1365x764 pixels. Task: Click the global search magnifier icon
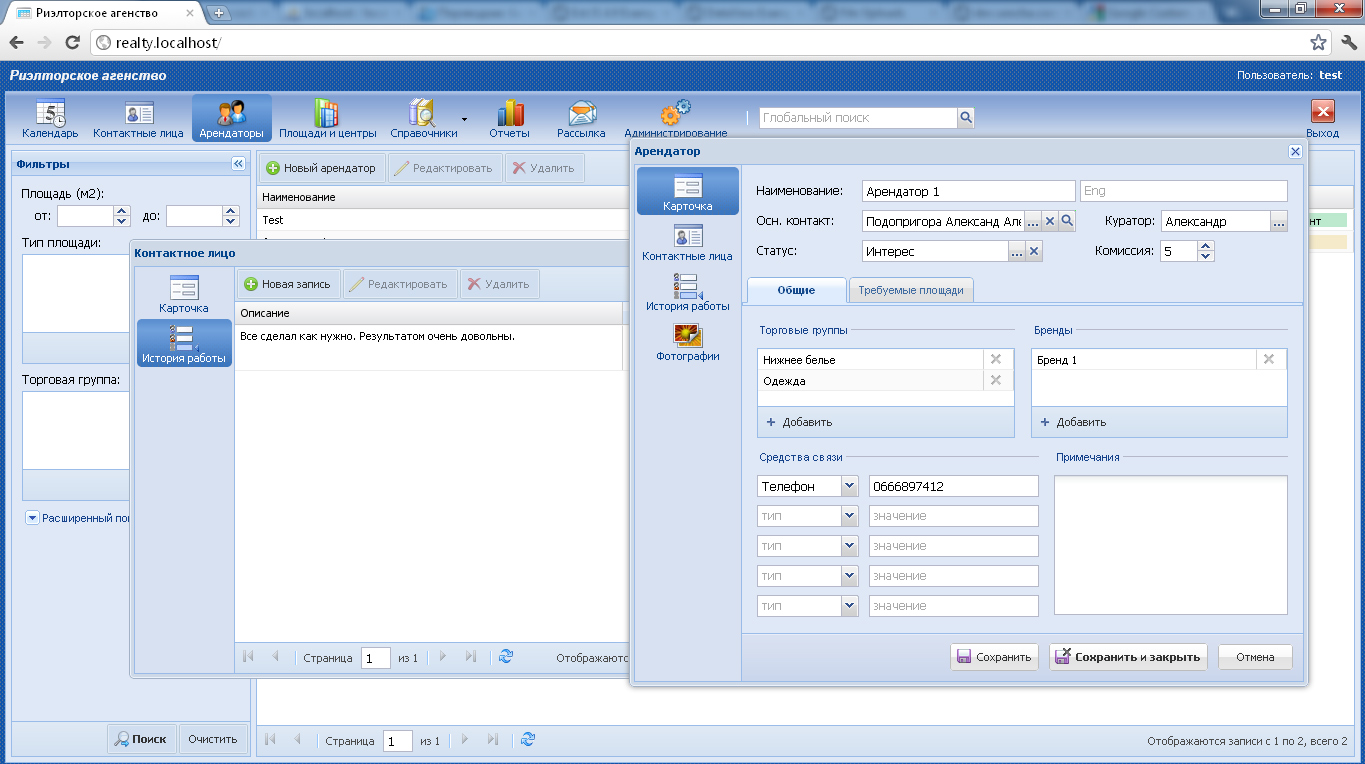tap(966, 118)
